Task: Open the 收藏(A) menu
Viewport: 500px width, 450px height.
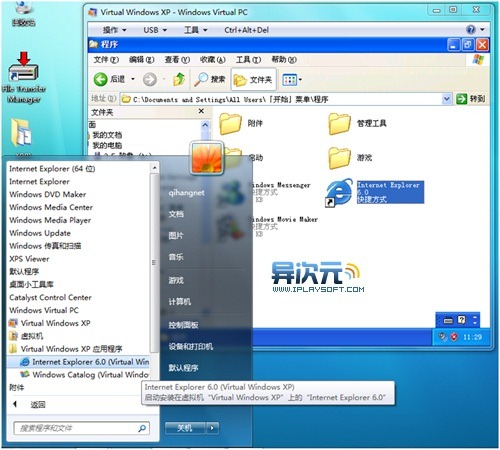Action: pyautogui.click(x=212, y=60)
